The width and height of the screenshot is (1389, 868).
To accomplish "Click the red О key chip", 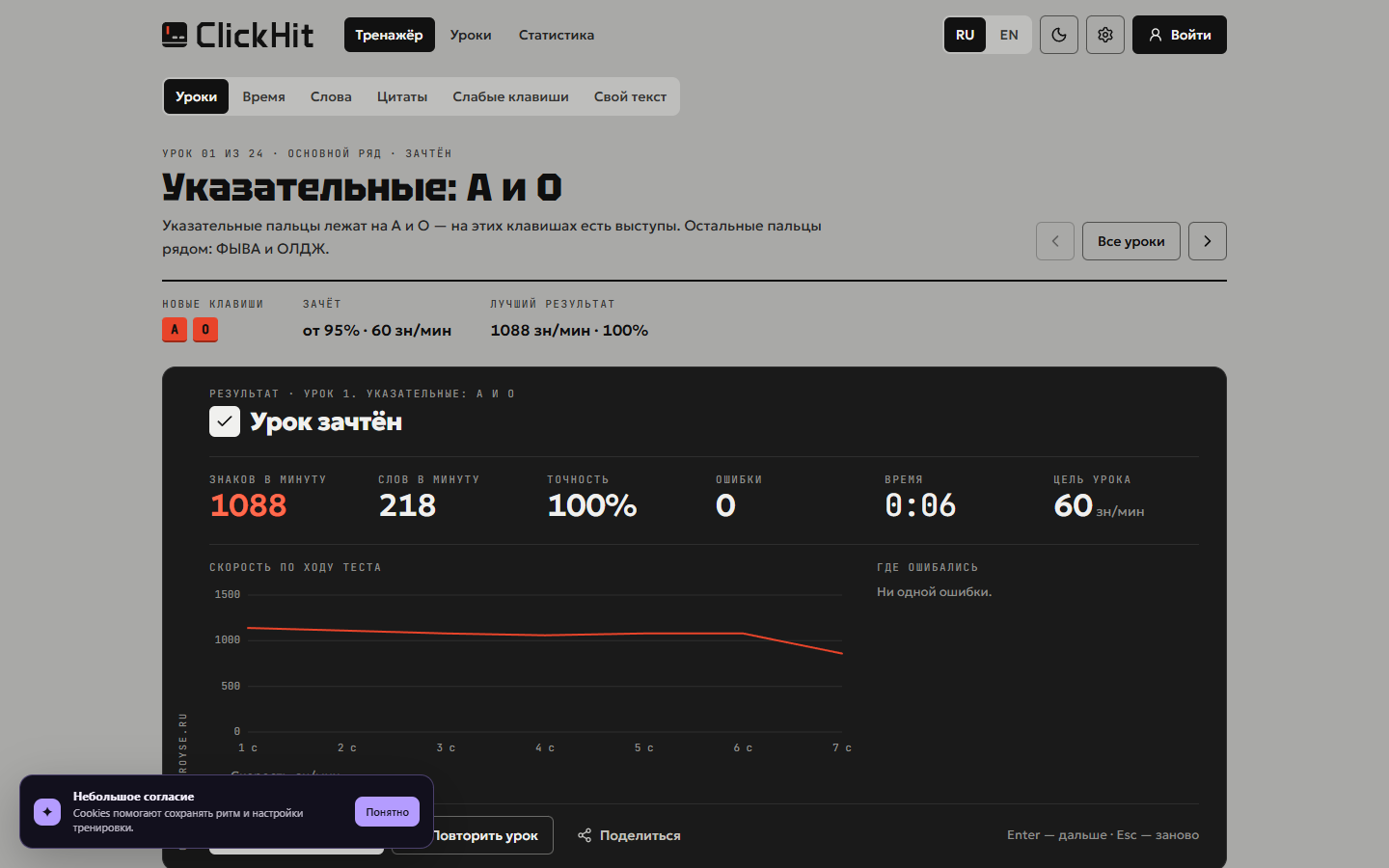I will (205, 330).
